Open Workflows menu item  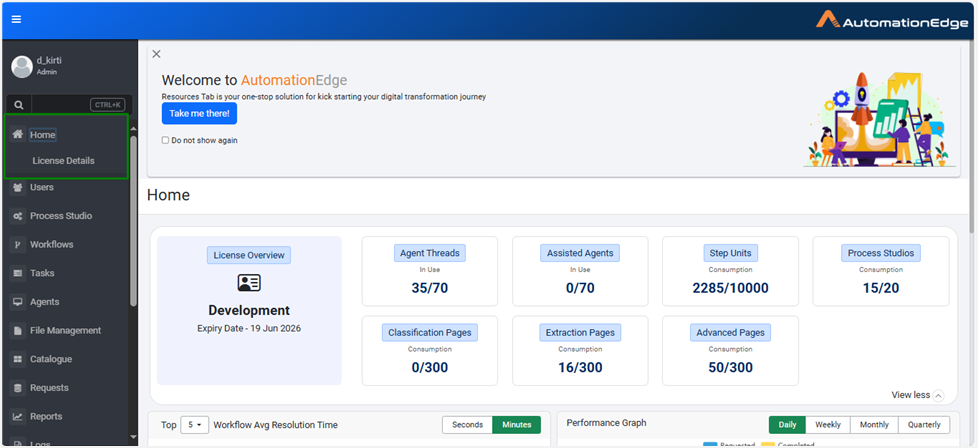tap(52, 245)
